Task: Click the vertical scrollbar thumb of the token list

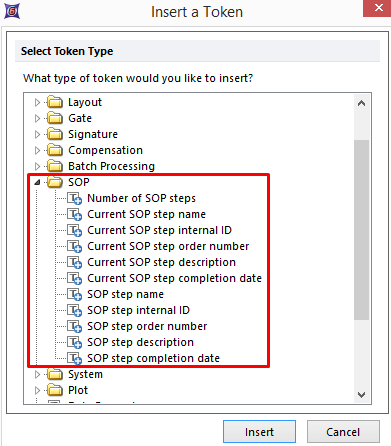Action: pos(361,230)
